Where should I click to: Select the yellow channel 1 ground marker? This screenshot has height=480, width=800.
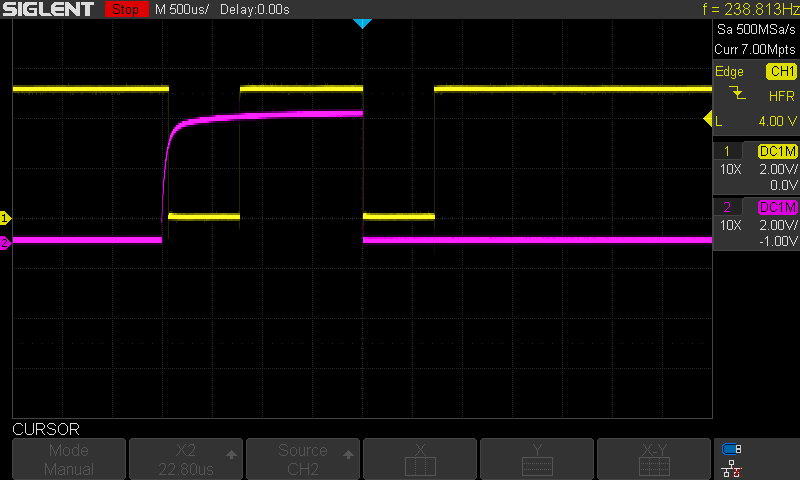point(5,218)
